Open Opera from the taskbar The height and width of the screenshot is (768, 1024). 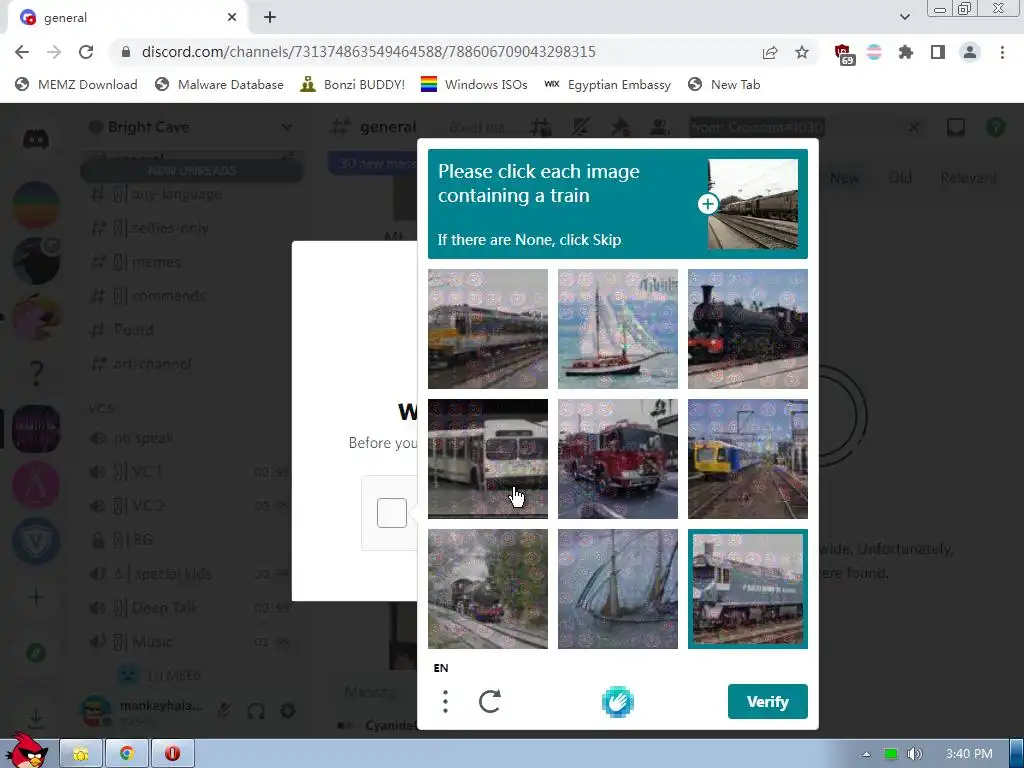click(172, 753)
